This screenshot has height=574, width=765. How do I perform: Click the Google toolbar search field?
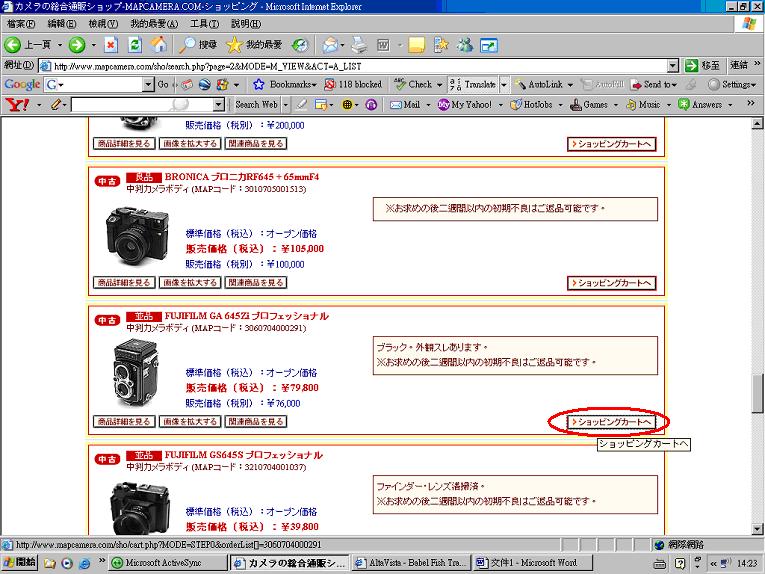coord(100,84)
